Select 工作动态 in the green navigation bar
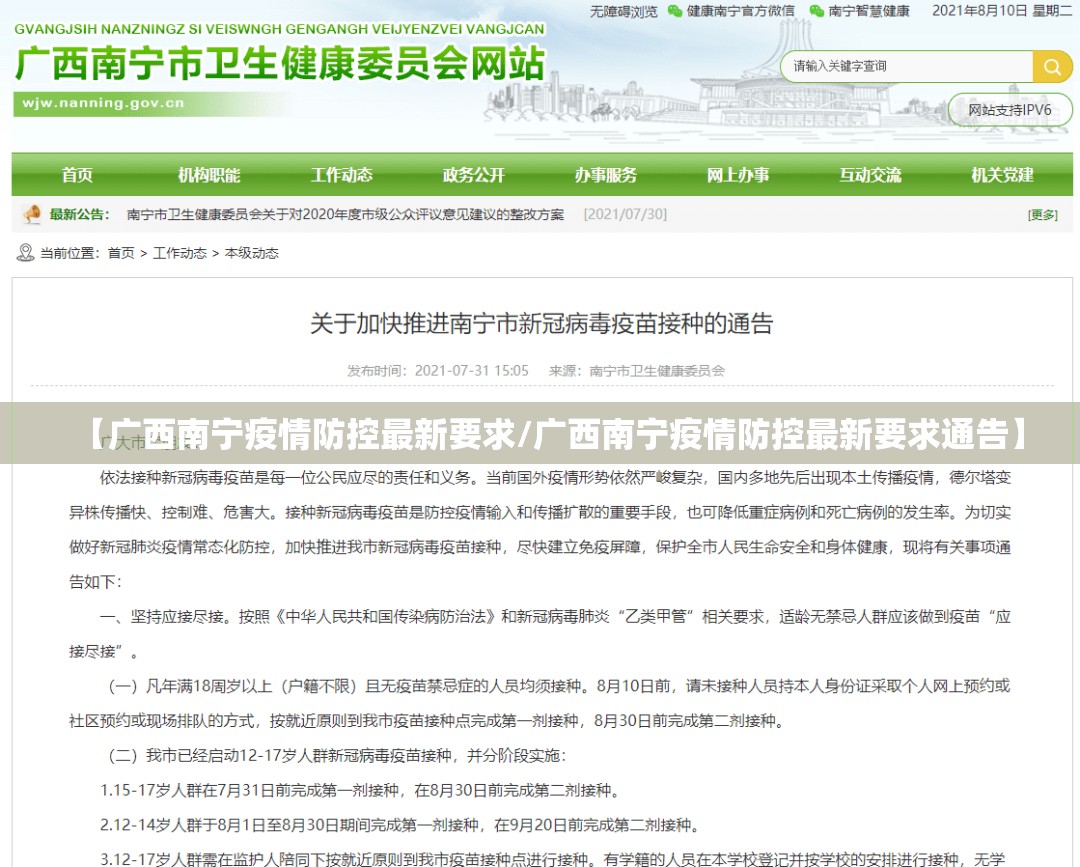 click(341, 175)
